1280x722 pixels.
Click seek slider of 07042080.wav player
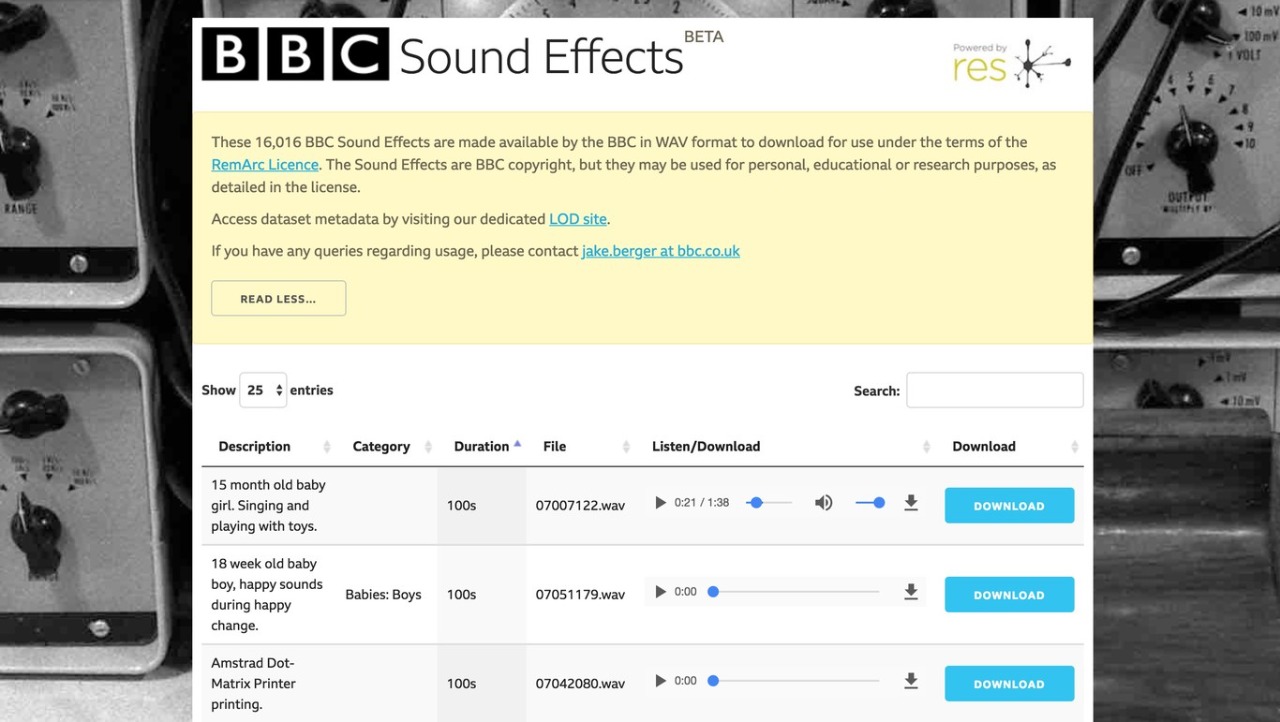[795, 681]
